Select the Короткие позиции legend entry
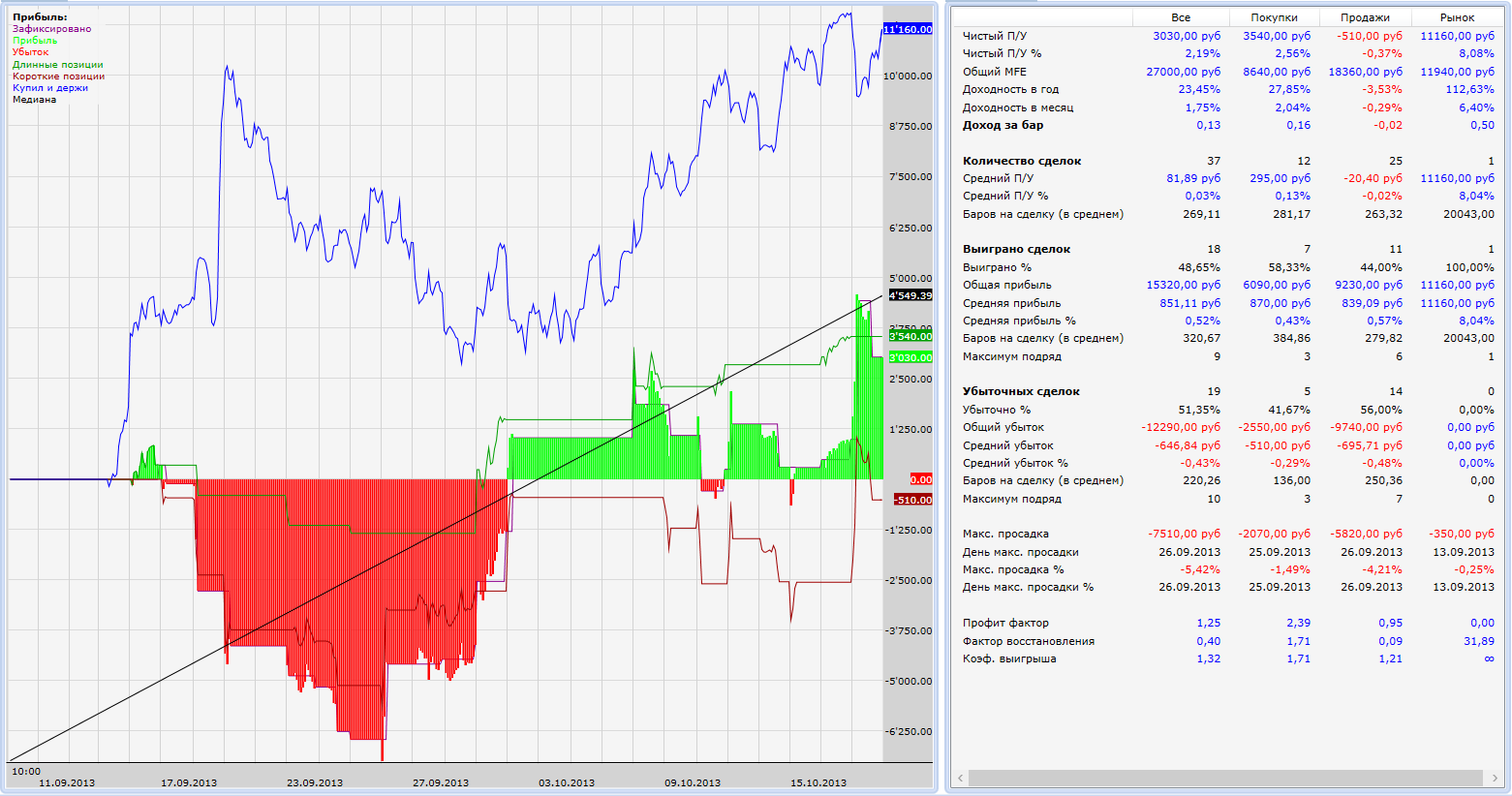Viewport: 1512px width, 796px height. [x=58, y=77]
